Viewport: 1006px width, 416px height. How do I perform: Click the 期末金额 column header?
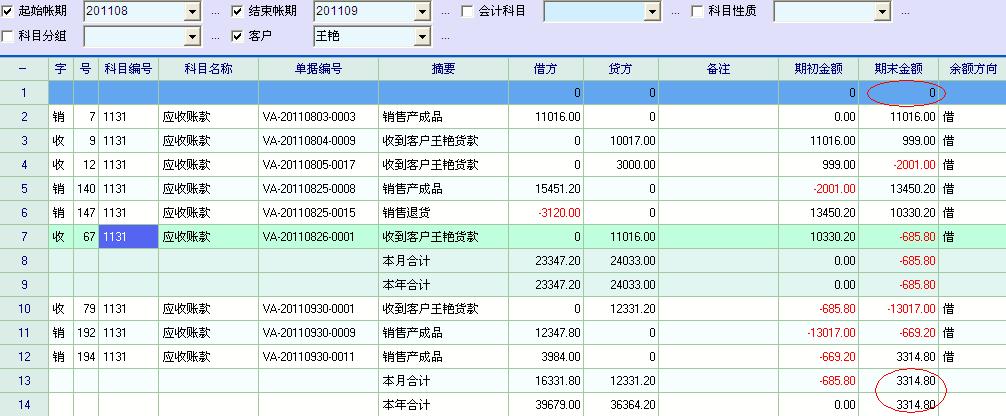coord(898,69)
